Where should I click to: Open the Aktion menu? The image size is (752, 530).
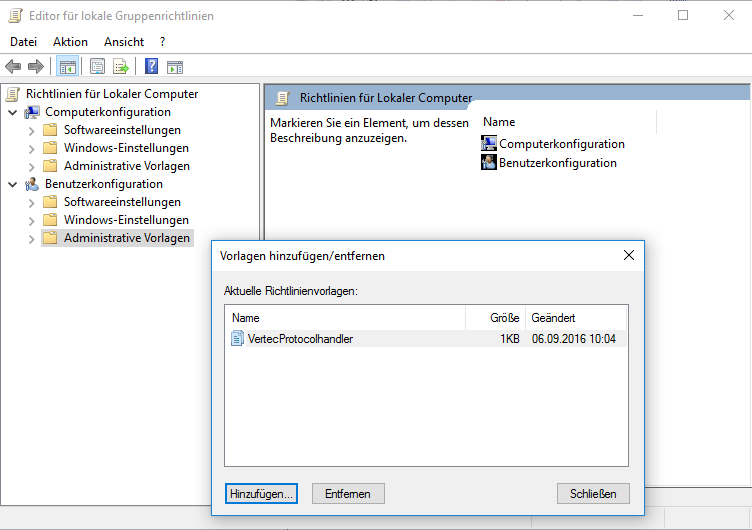tap(70, 42)
